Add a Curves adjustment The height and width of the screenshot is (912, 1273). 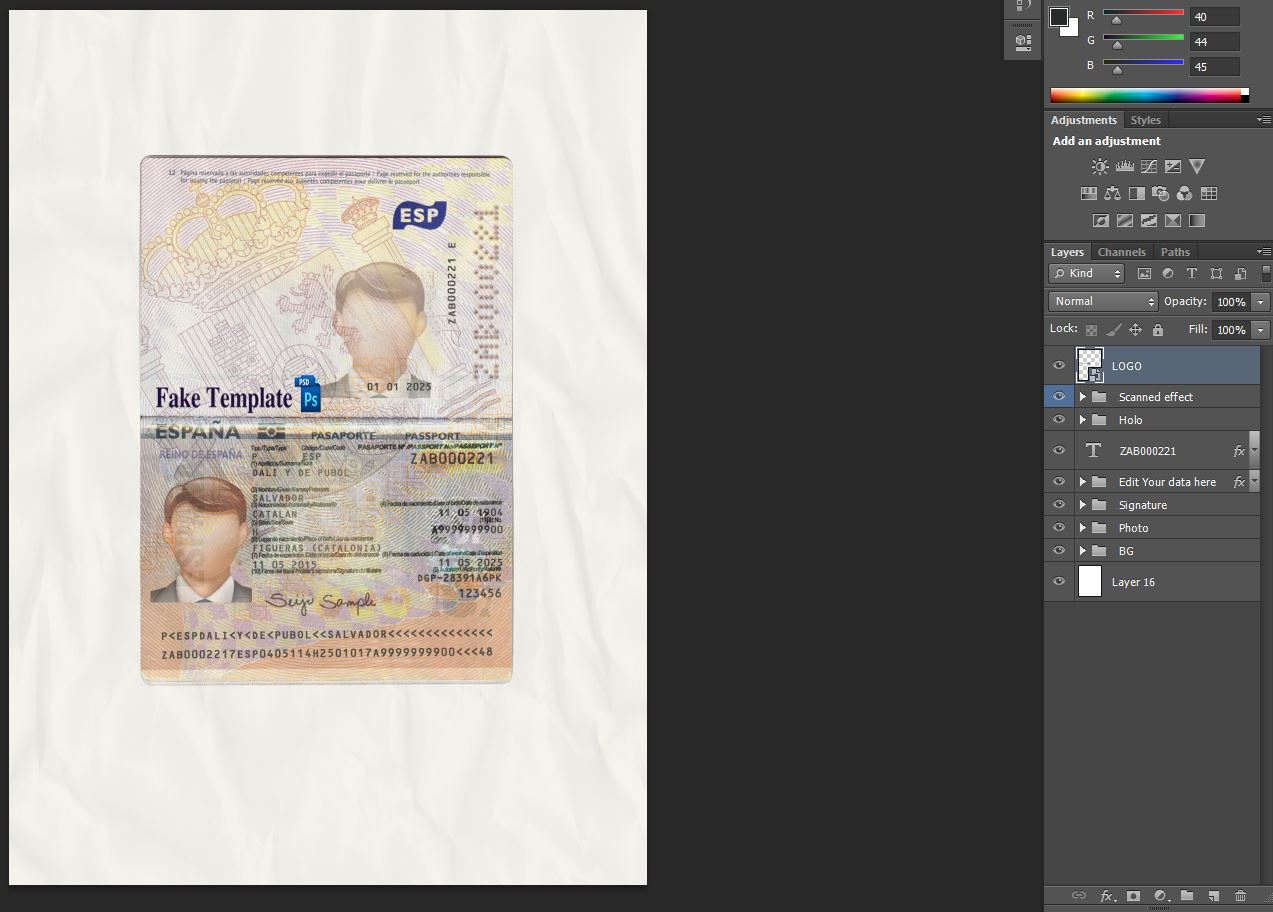(x=1148, y=166)
